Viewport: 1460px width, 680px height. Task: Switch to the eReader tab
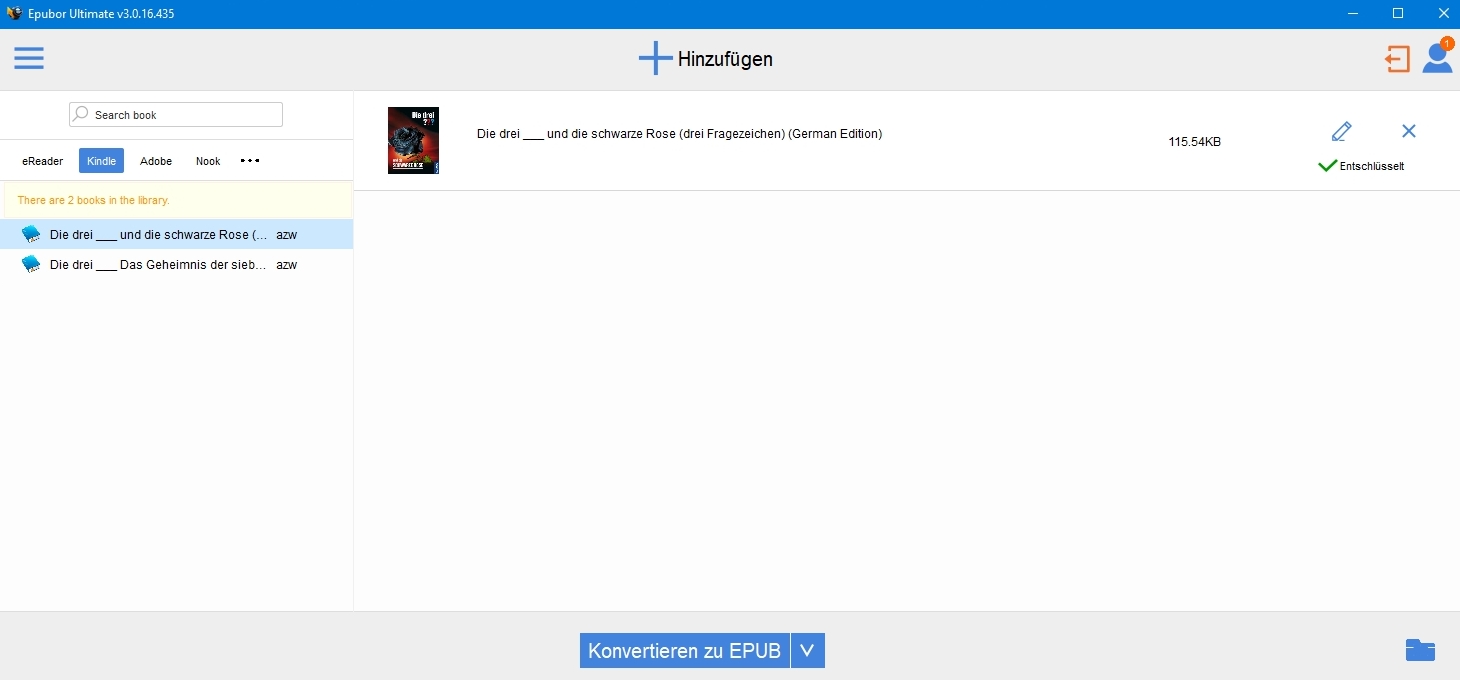tap(43, 161)
